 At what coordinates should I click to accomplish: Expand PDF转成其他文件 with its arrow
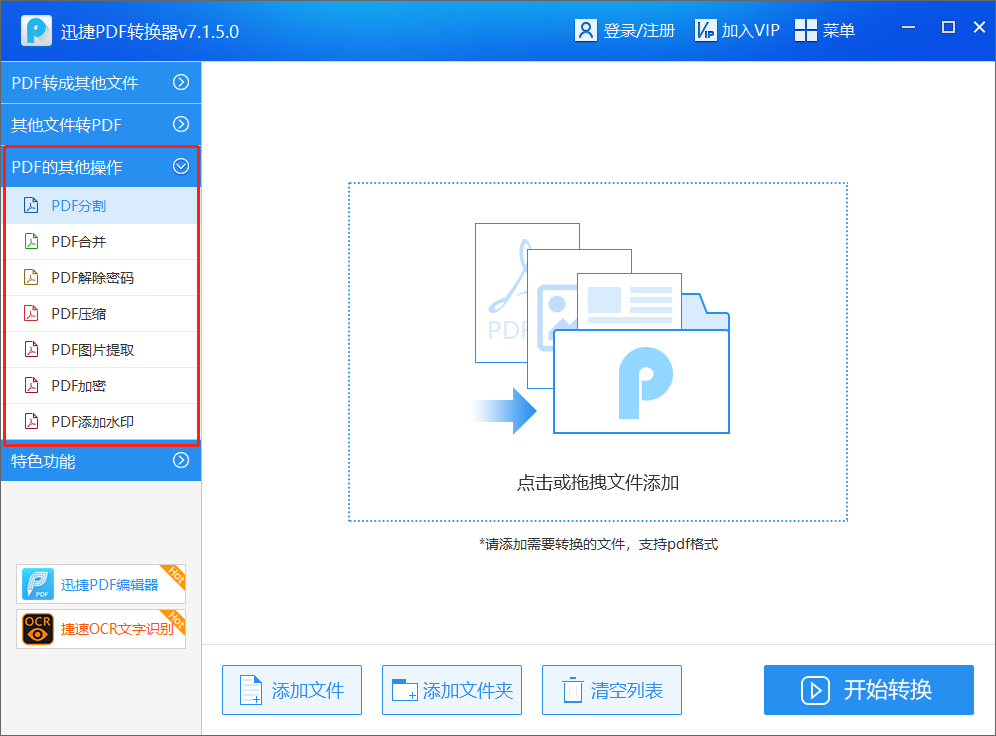pyautogui.click(x=181, y=82)
